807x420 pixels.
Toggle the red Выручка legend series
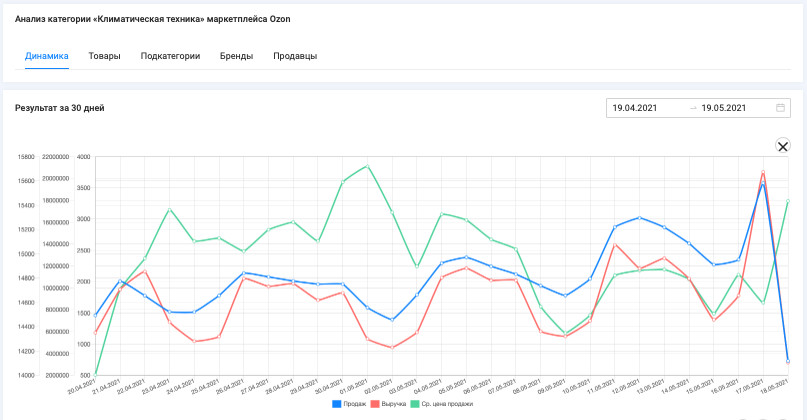(388, 404)
